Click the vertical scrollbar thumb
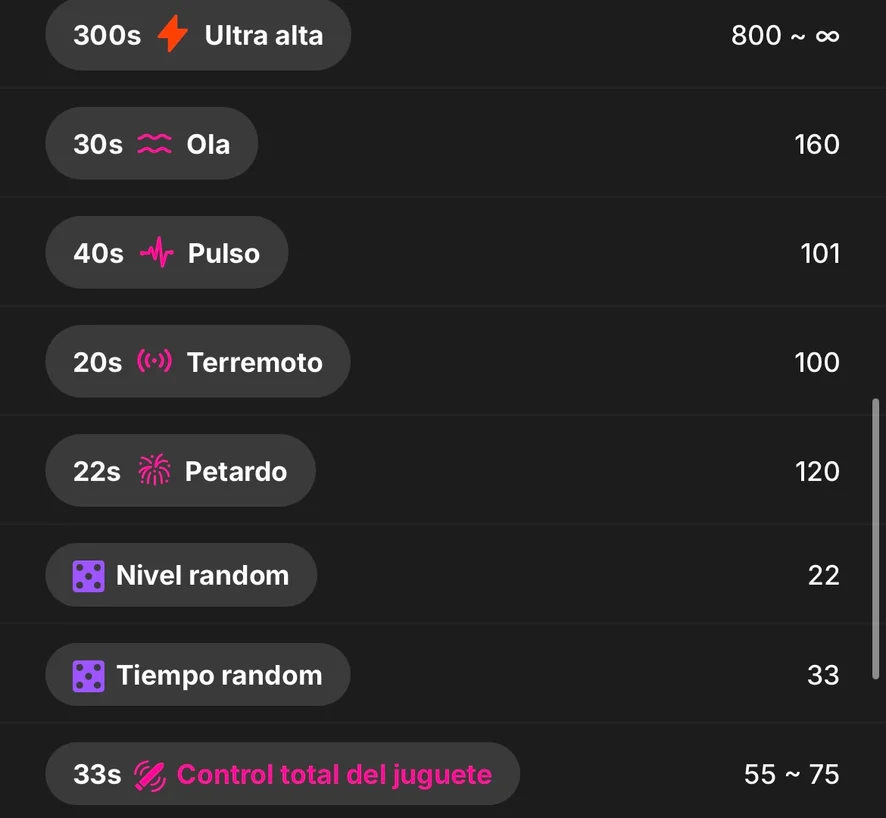886x818 pixels. point(876,540)
